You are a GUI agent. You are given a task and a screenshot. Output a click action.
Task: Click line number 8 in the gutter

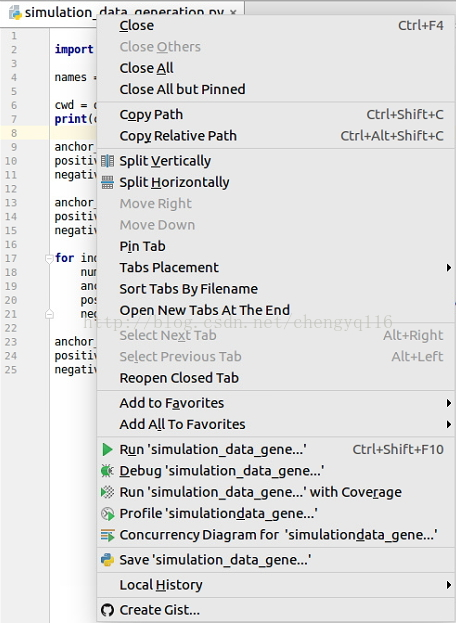pyautogui.click(x=14, y=133)
